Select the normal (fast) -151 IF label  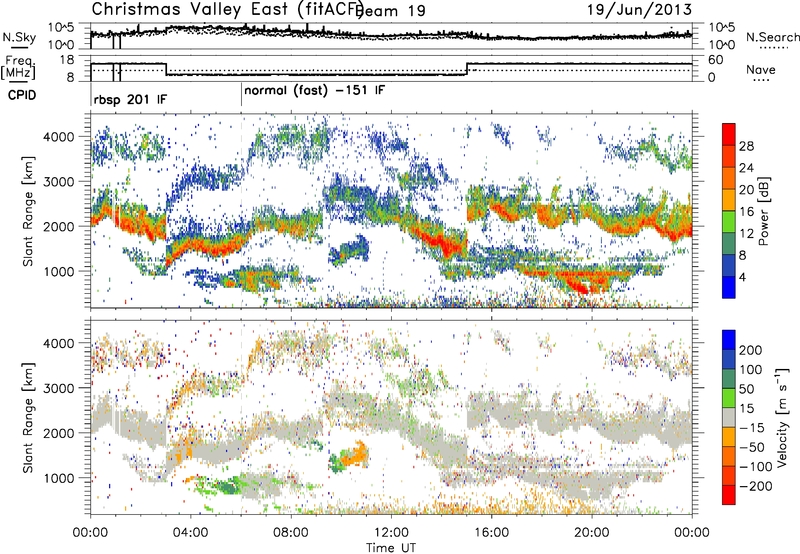314,91
